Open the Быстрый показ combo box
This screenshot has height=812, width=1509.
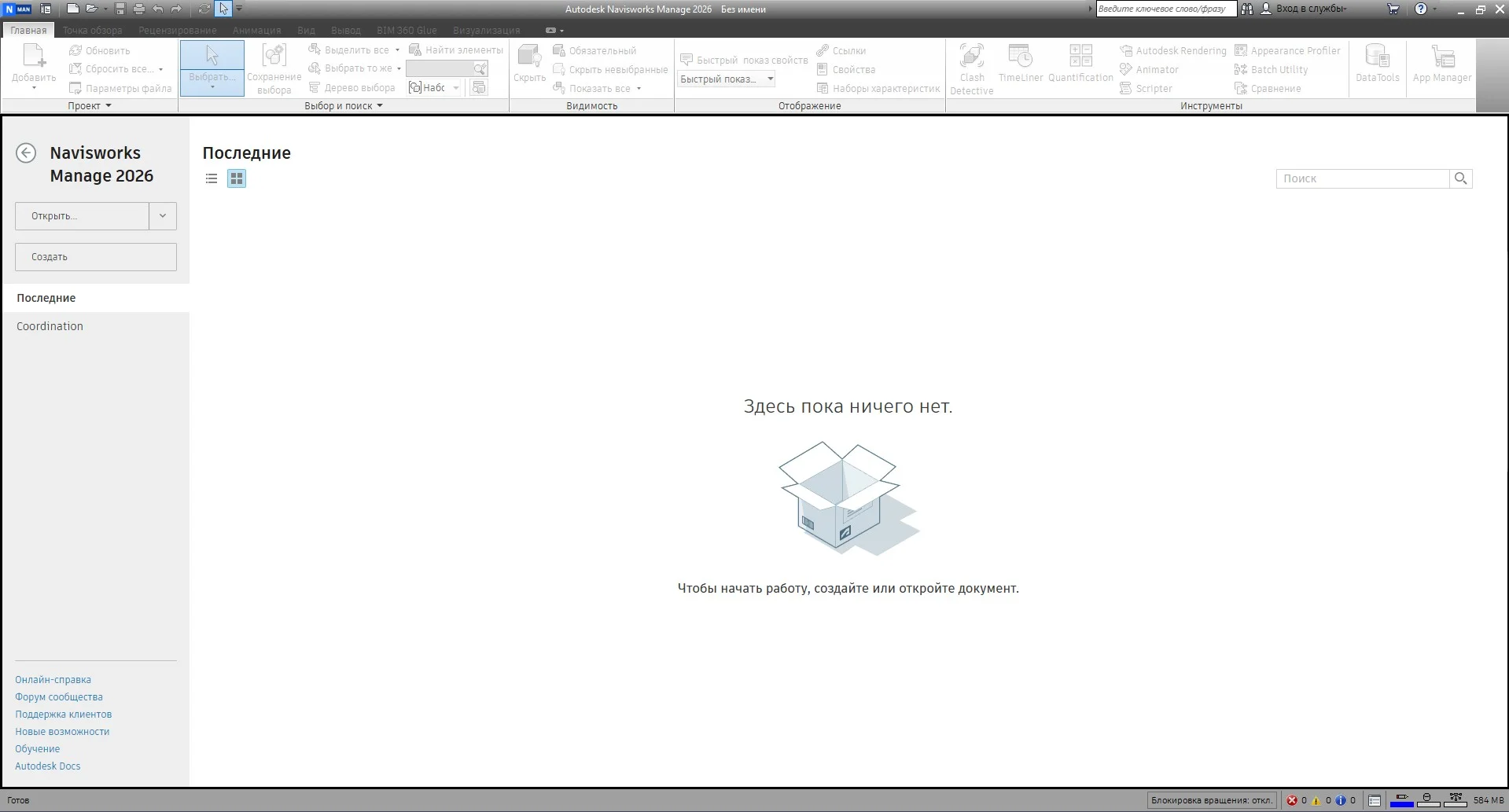(x=727, y=79)
